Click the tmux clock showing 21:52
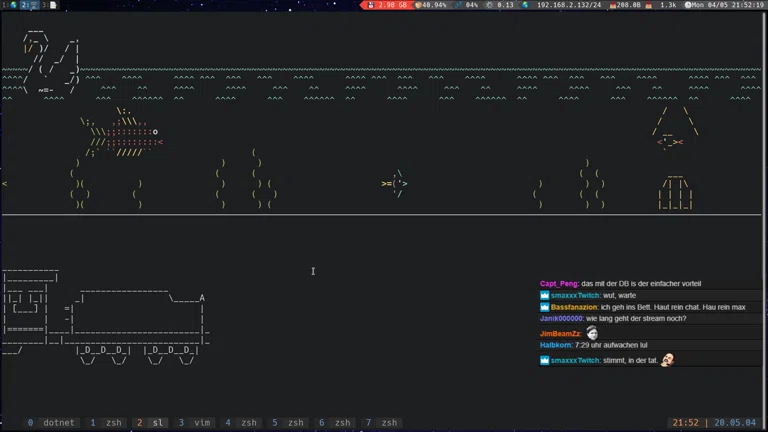The width and height of the screenshot is (768, 432). click(686, 423)
